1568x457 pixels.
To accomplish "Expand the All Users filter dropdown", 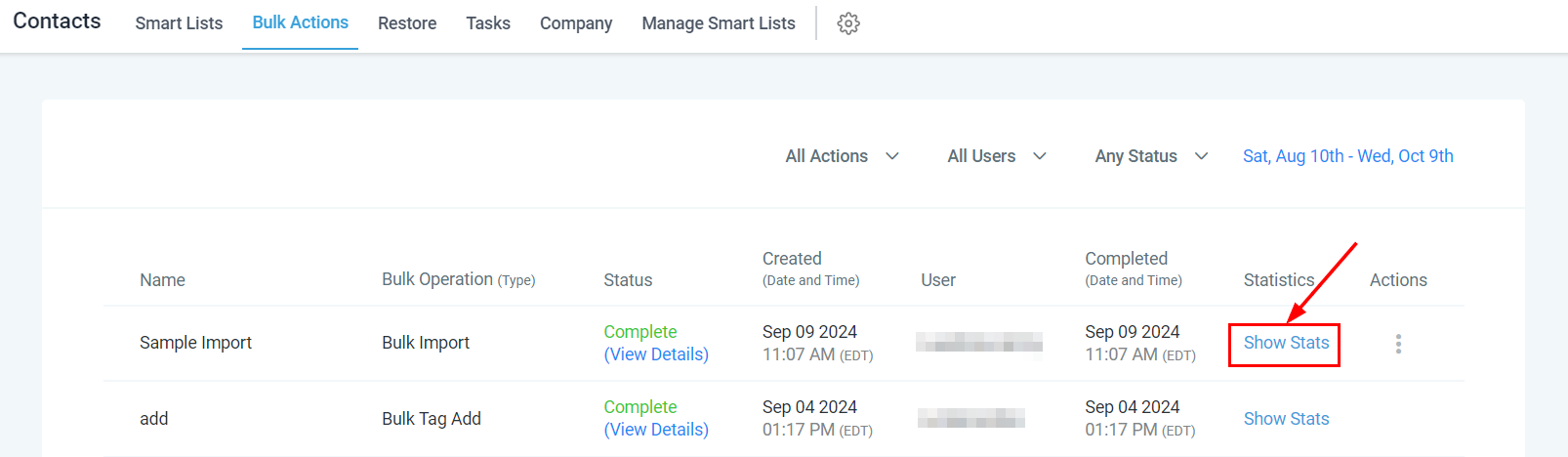I will click(x=997, y=156).
